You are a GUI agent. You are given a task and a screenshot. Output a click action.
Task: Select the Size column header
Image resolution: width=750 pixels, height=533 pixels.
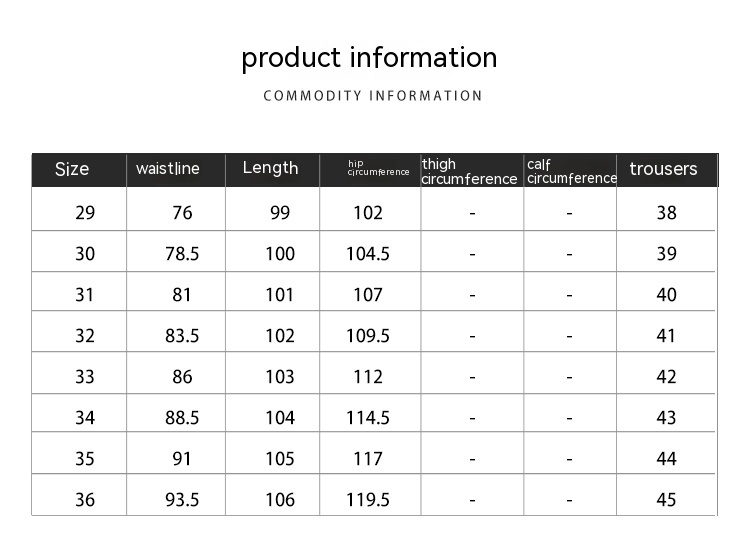tap(72, 169)
